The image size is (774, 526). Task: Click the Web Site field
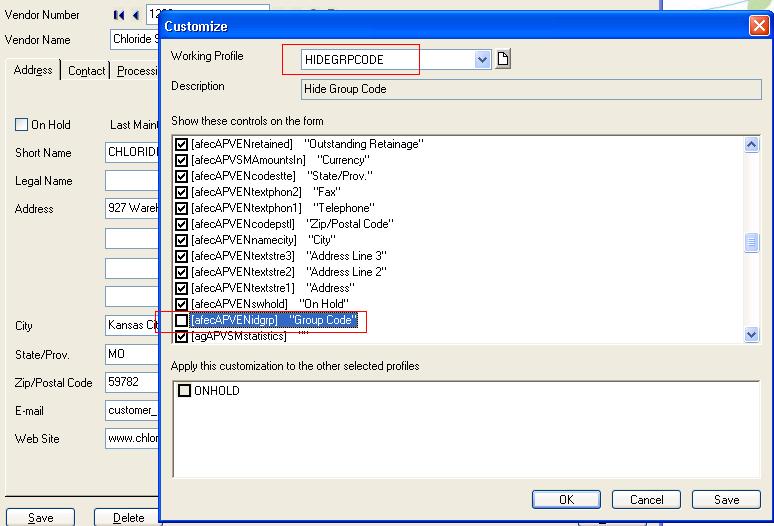pos(132,438)
